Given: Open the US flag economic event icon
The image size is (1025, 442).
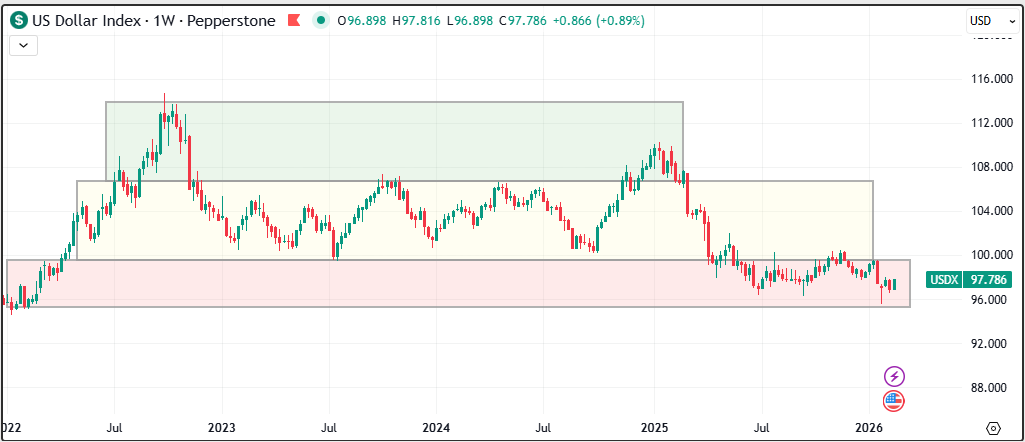Looking at the screenshot, I should [x=894, y=401].
